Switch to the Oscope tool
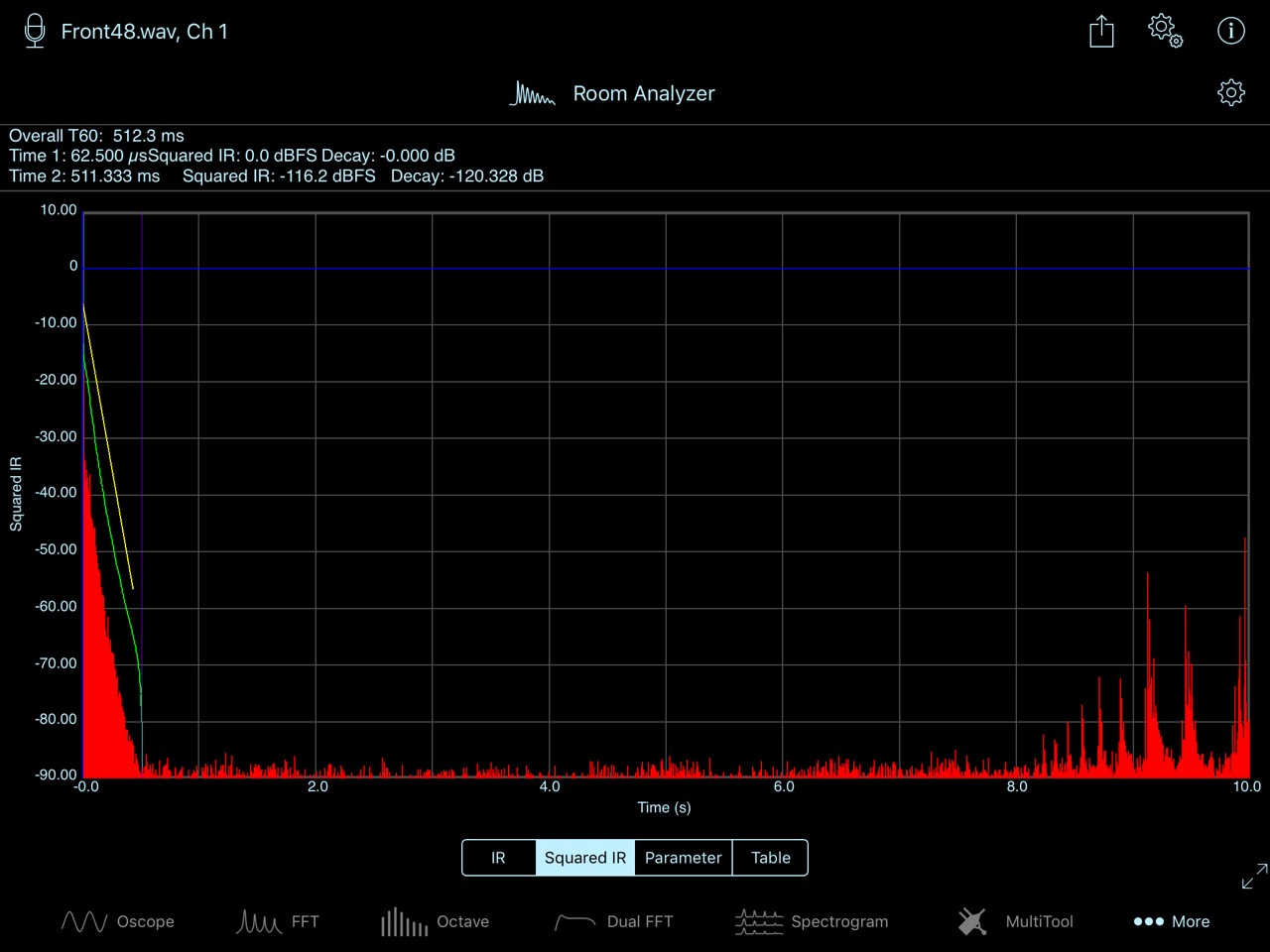The width and height of the screenshot is (1270, 952). pyautogui.click(x=118, y=921)
